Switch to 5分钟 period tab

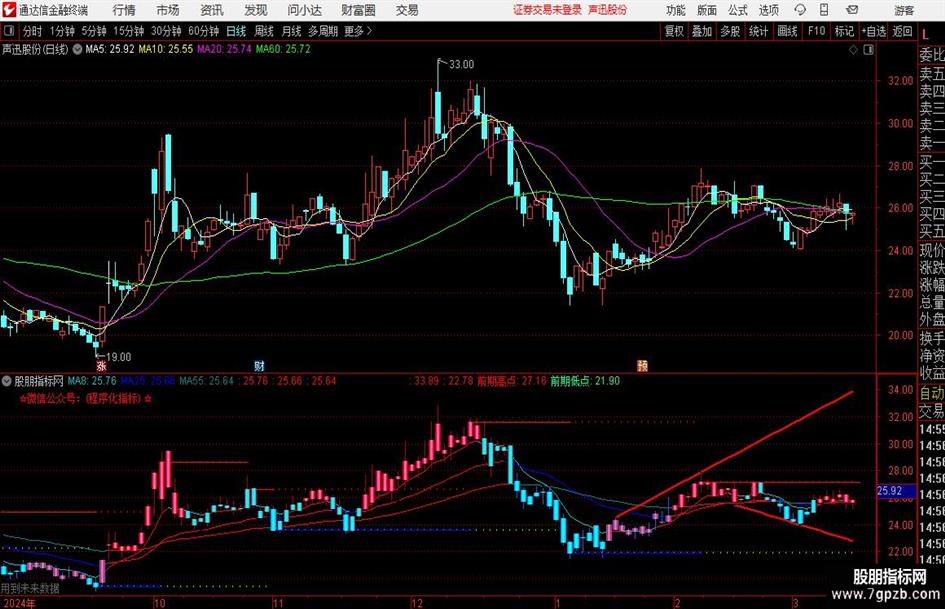point(93,31)
